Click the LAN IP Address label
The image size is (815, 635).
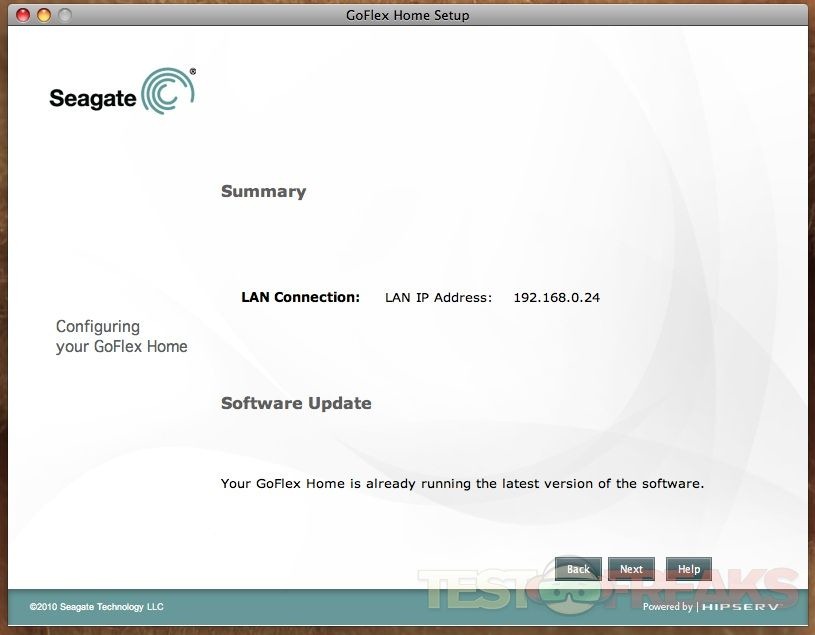(438, 297)
